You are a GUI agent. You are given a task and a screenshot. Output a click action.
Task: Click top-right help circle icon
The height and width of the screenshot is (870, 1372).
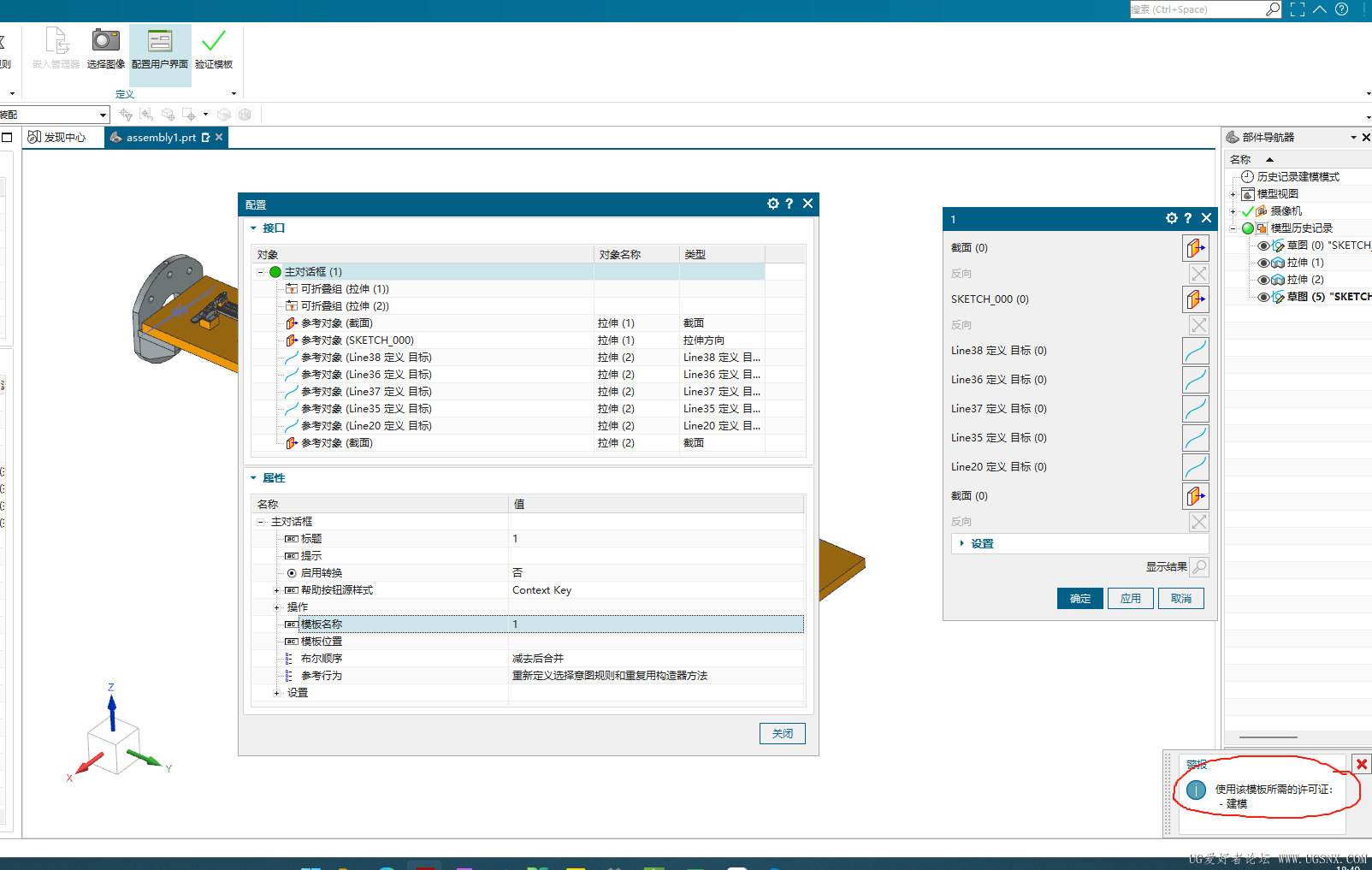[x=1342, y=9]
